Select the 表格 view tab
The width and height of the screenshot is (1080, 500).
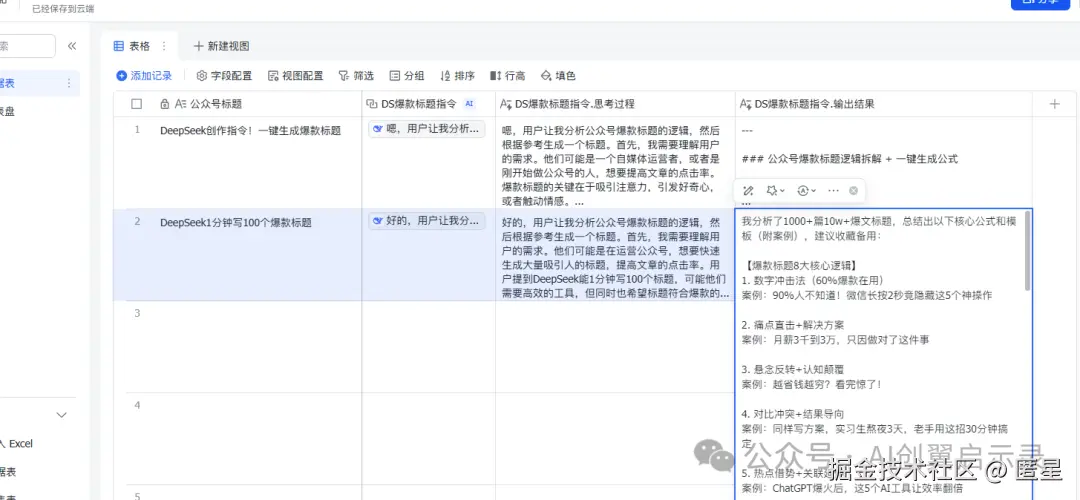click(132, 46)
